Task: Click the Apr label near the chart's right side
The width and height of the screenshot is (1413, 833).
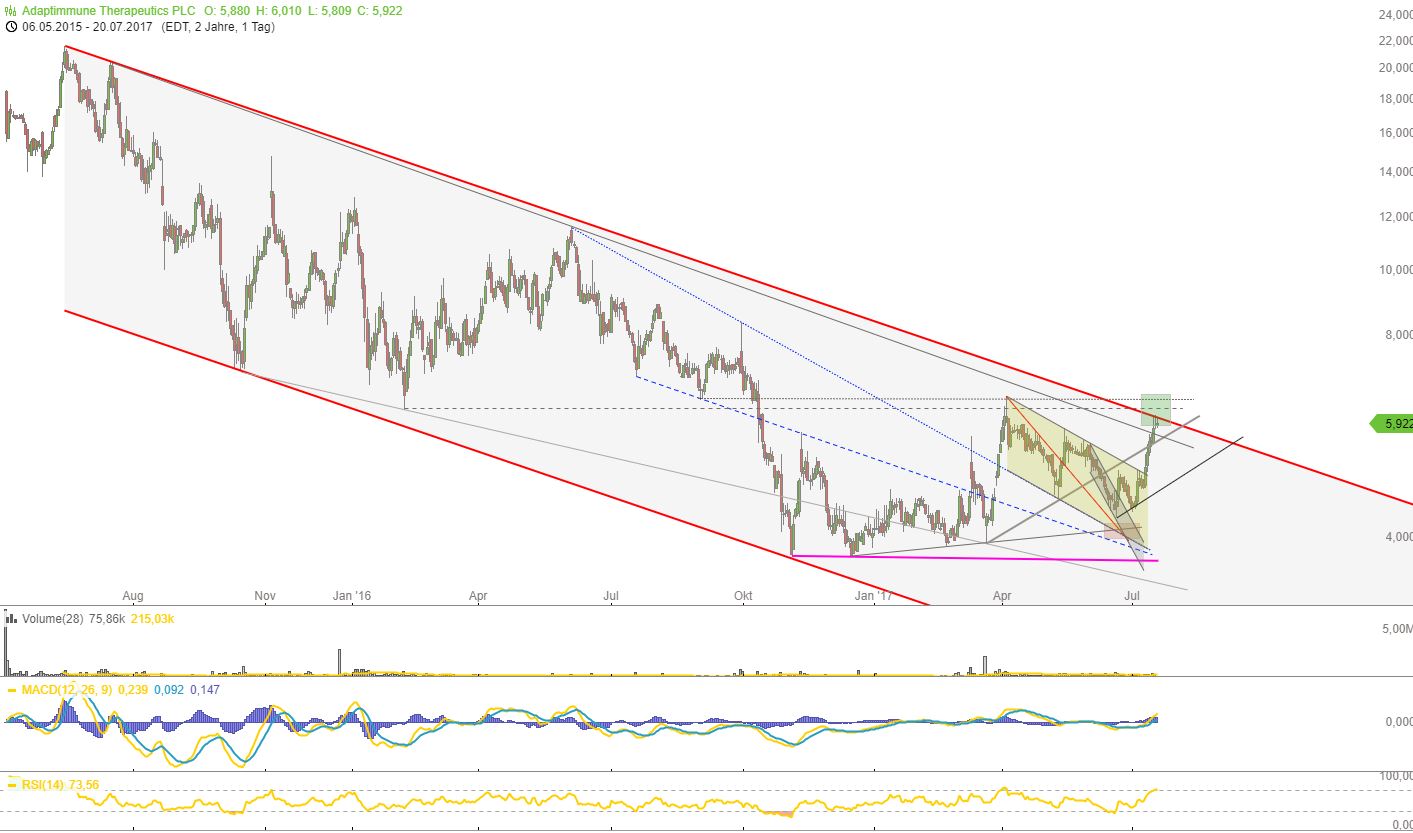Action: [1002, 596]
